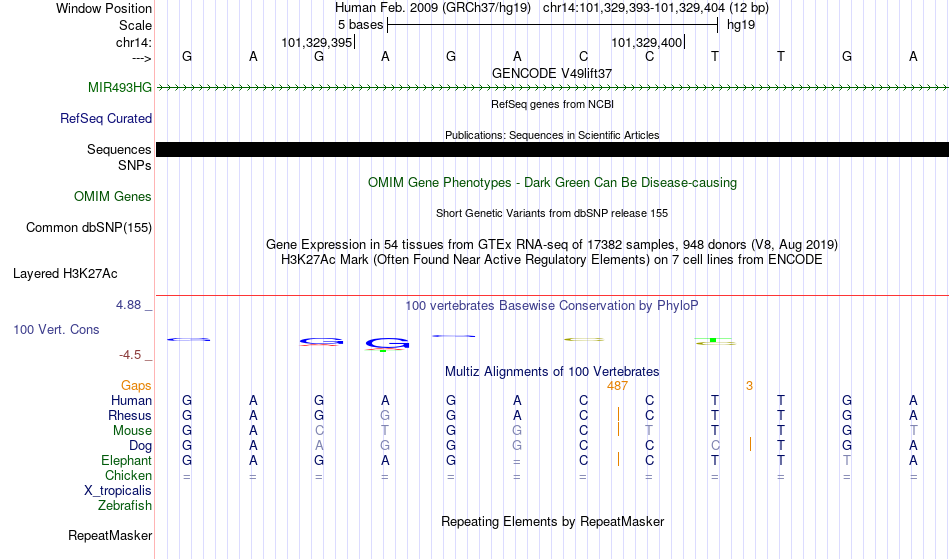Click the H3K27Ac Mark ENCODE track title
The height and width of the screenshot is (559, 950).
click(x=552, y=260)
